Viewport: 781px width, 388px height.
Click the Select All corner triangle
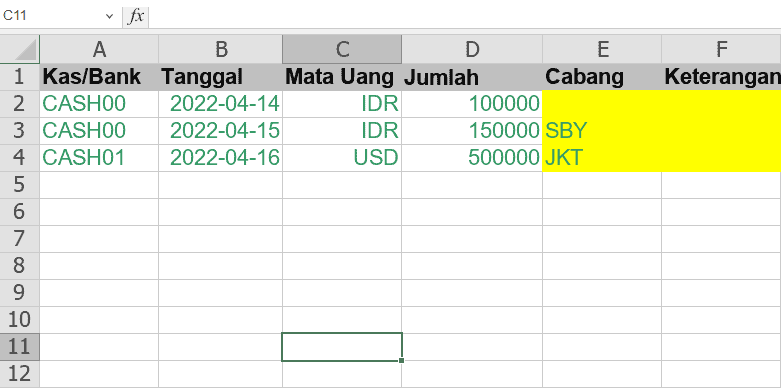[20, 49]
